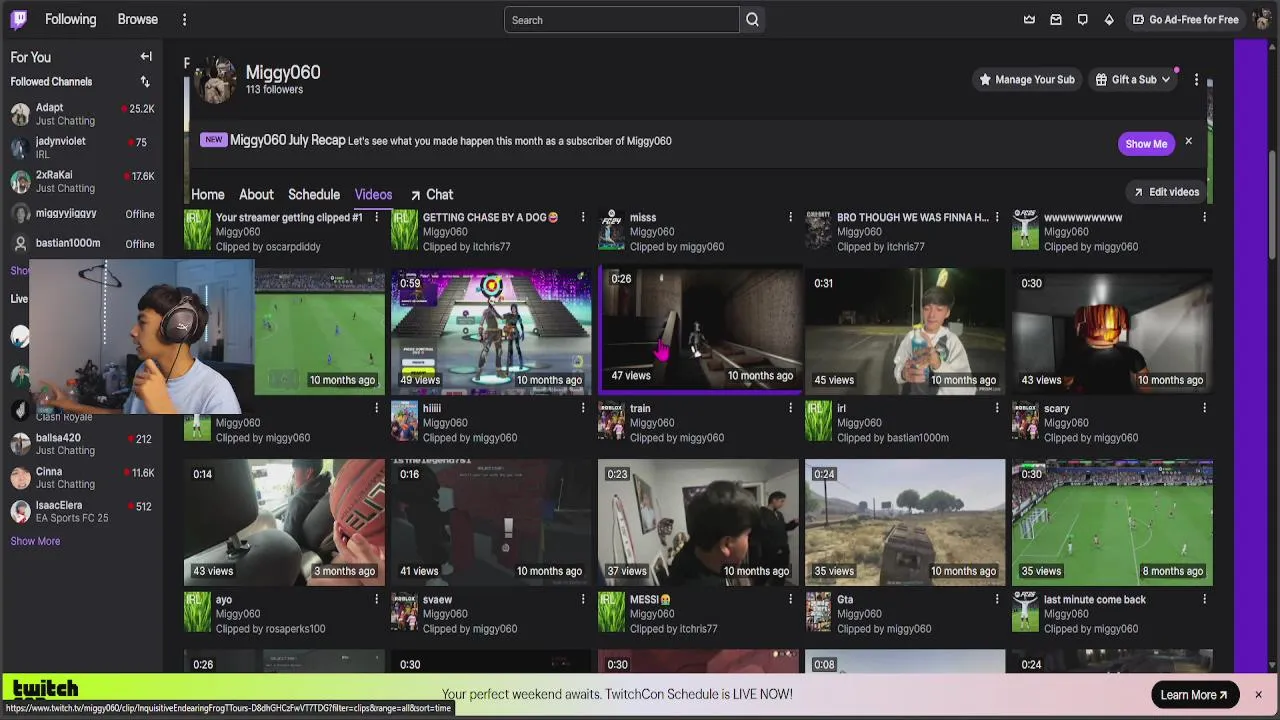This screenshot has width=1280, height=720.
Task: Sort followed channels list
Action: [x=145, y=82]
